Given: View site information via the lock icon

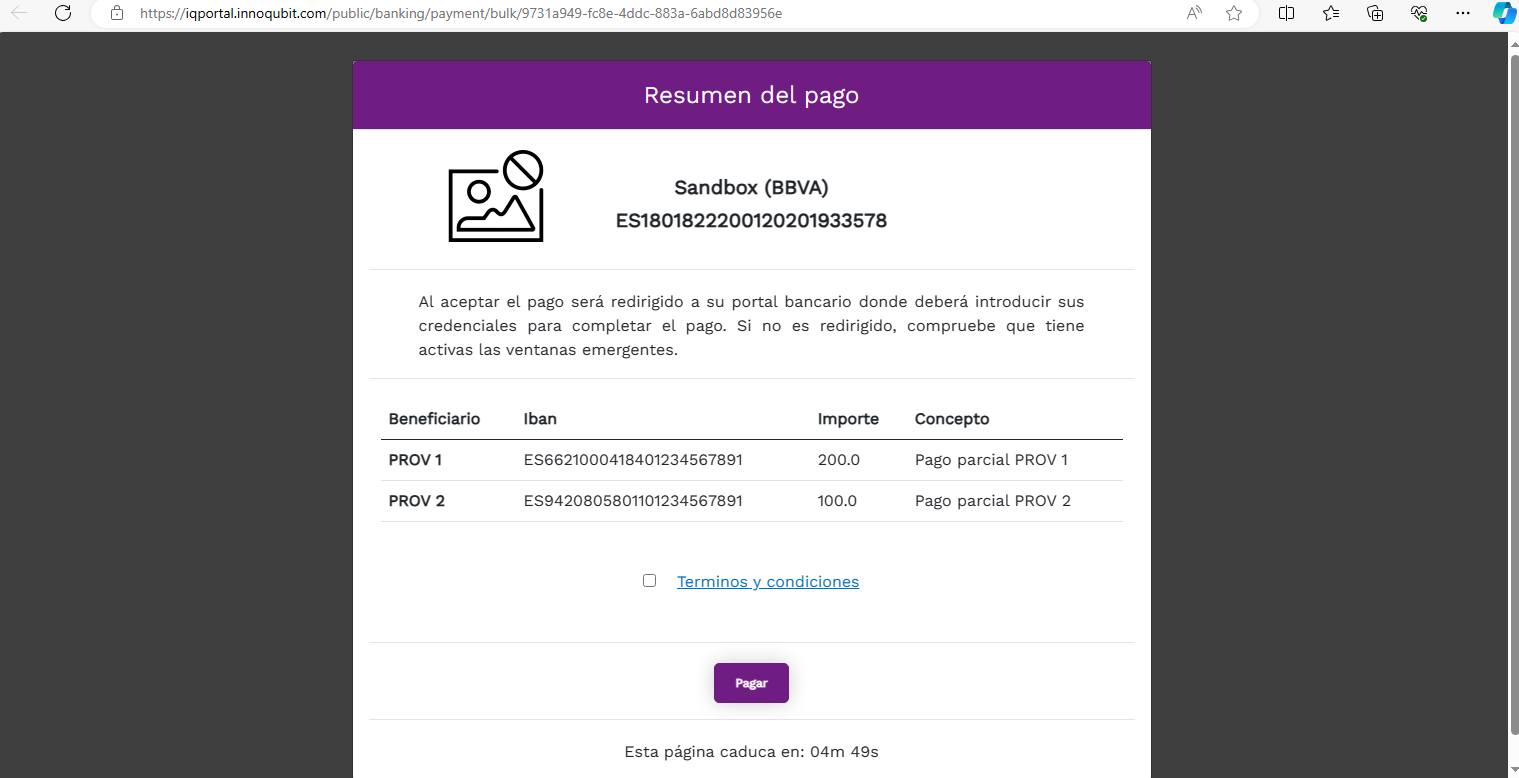Looking at the screenshot, I should tap(116, 13).
